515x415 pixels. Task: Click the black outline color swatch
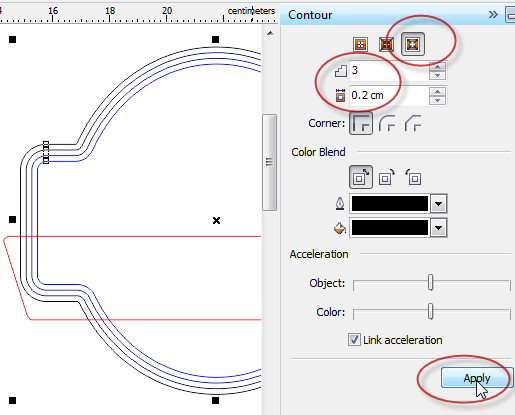[390, 204]
